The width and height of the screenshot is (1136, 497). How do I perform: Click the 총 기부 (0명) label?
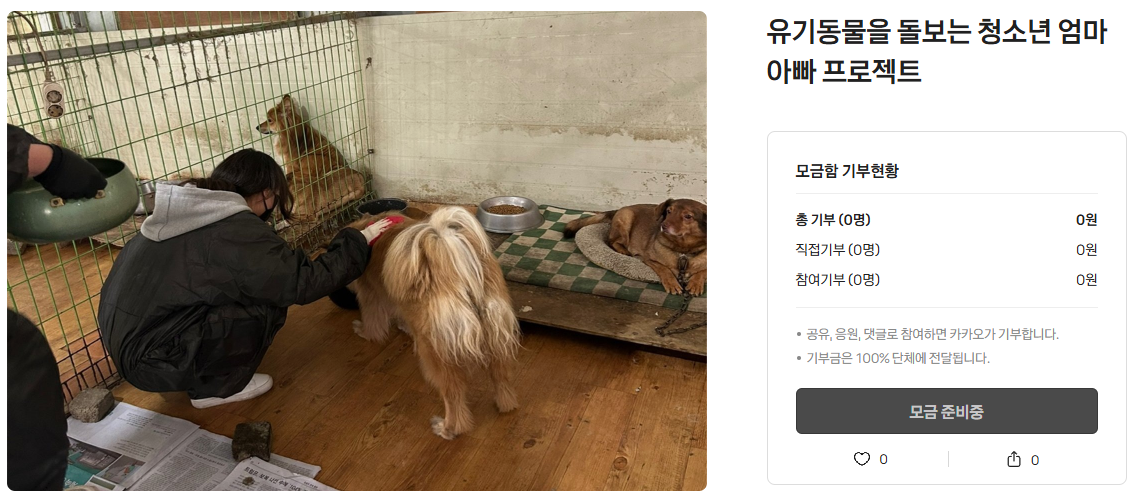tap(832, 220)
